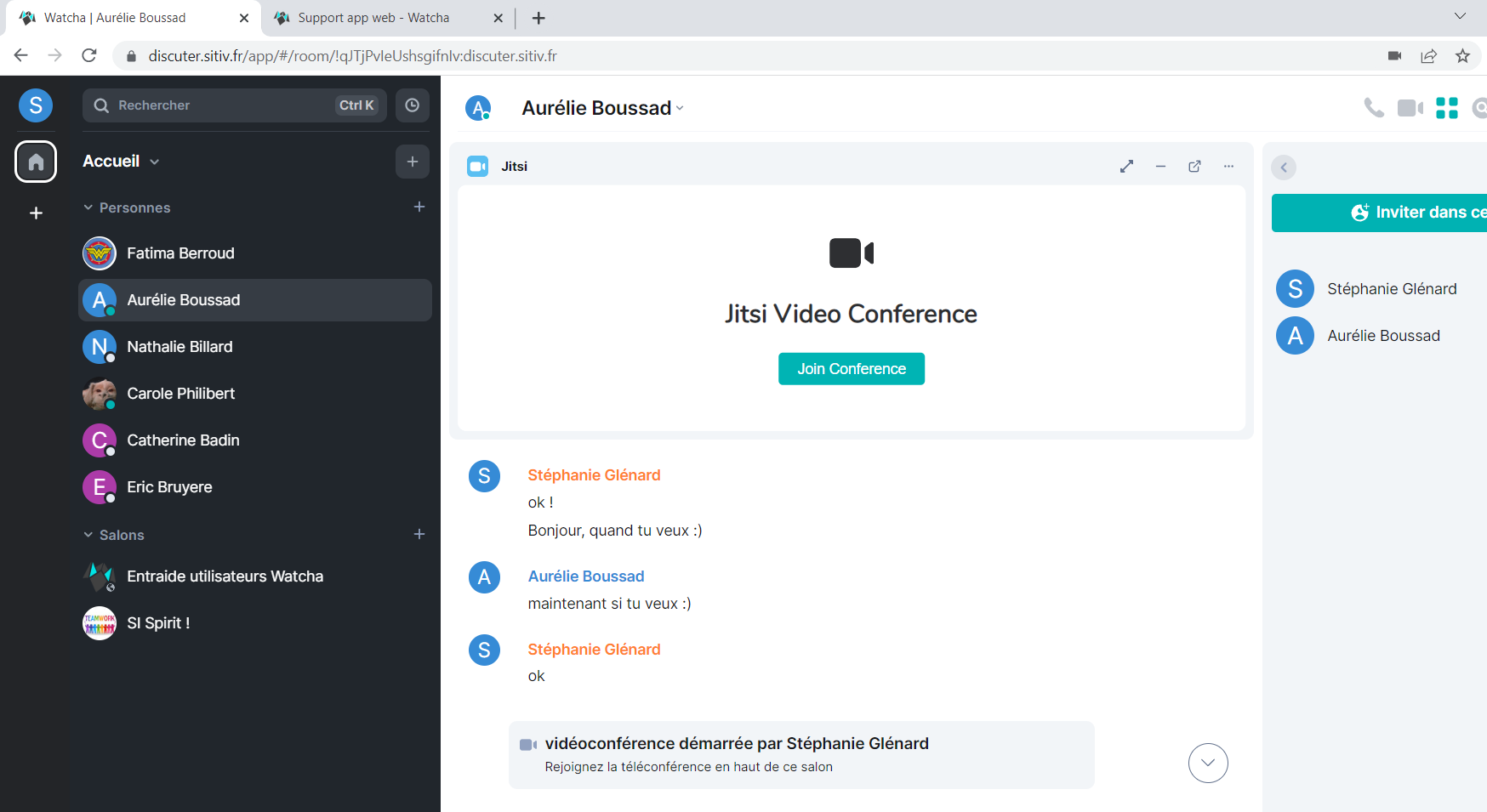Open recently viewed rooms clock icon
1487x812 pixels.
(x=413, y=105)
